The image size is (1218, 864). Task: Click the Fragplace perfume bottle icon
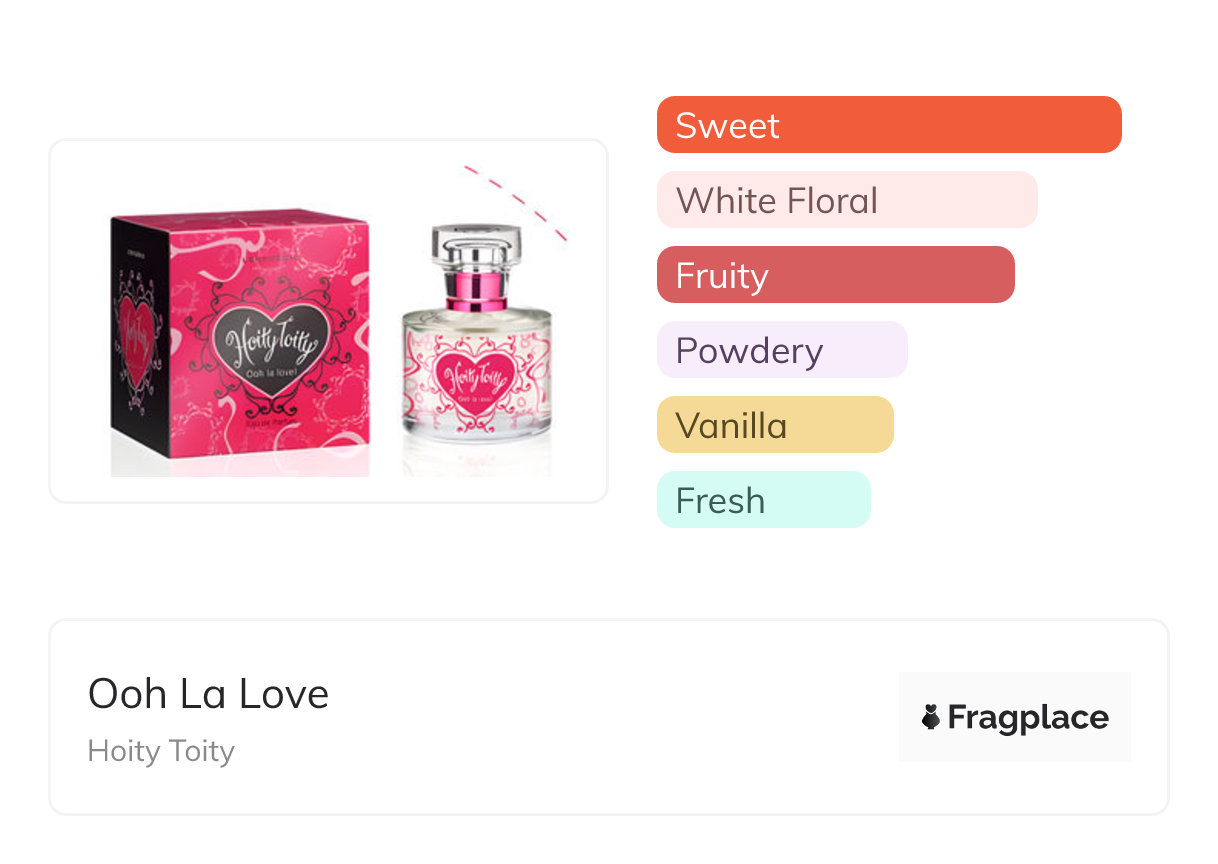pyautogui.click(x=931, y=717)
